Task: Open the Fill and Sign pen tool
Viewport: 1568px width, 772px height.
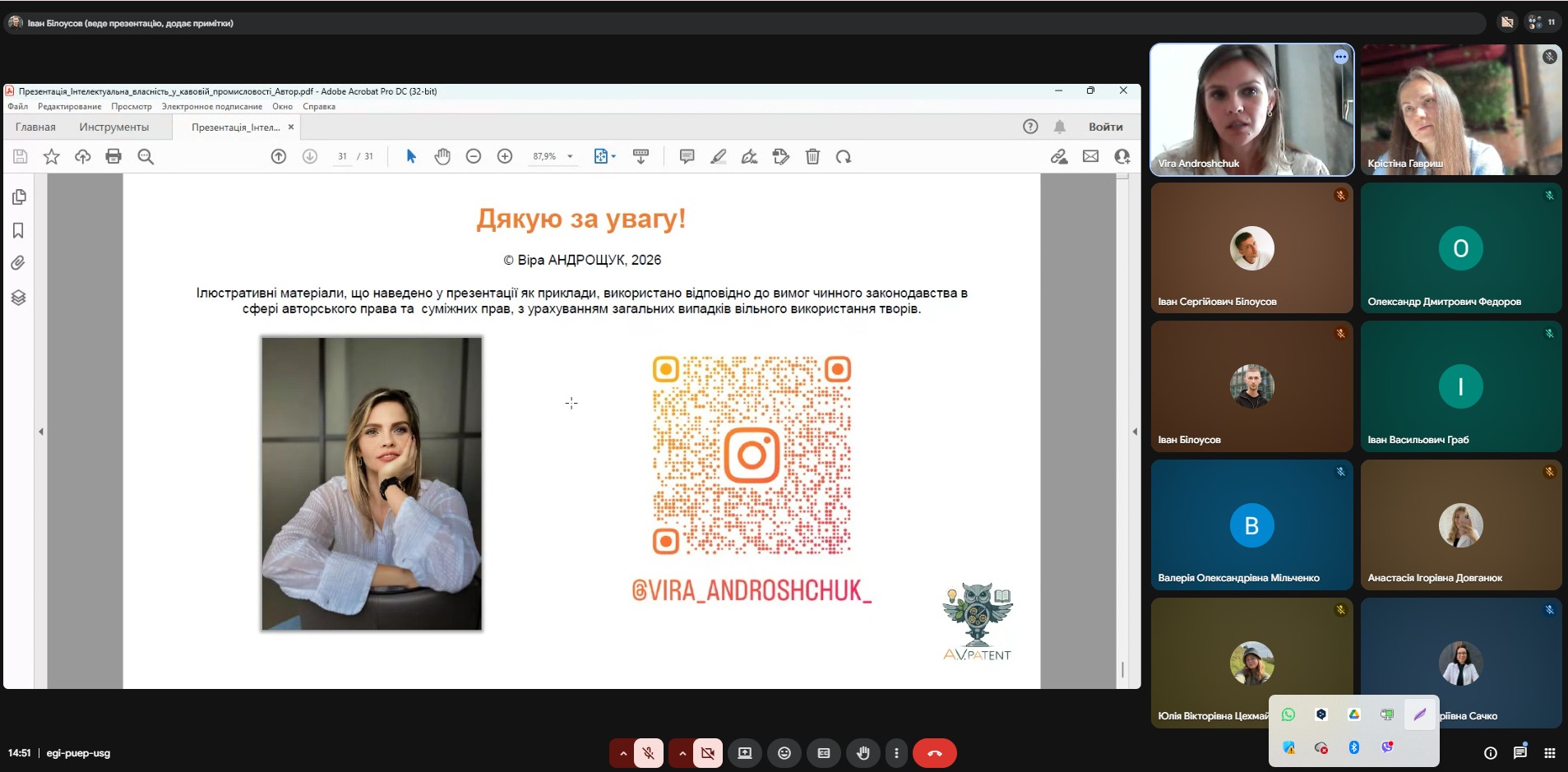Action: pos(750,156)
